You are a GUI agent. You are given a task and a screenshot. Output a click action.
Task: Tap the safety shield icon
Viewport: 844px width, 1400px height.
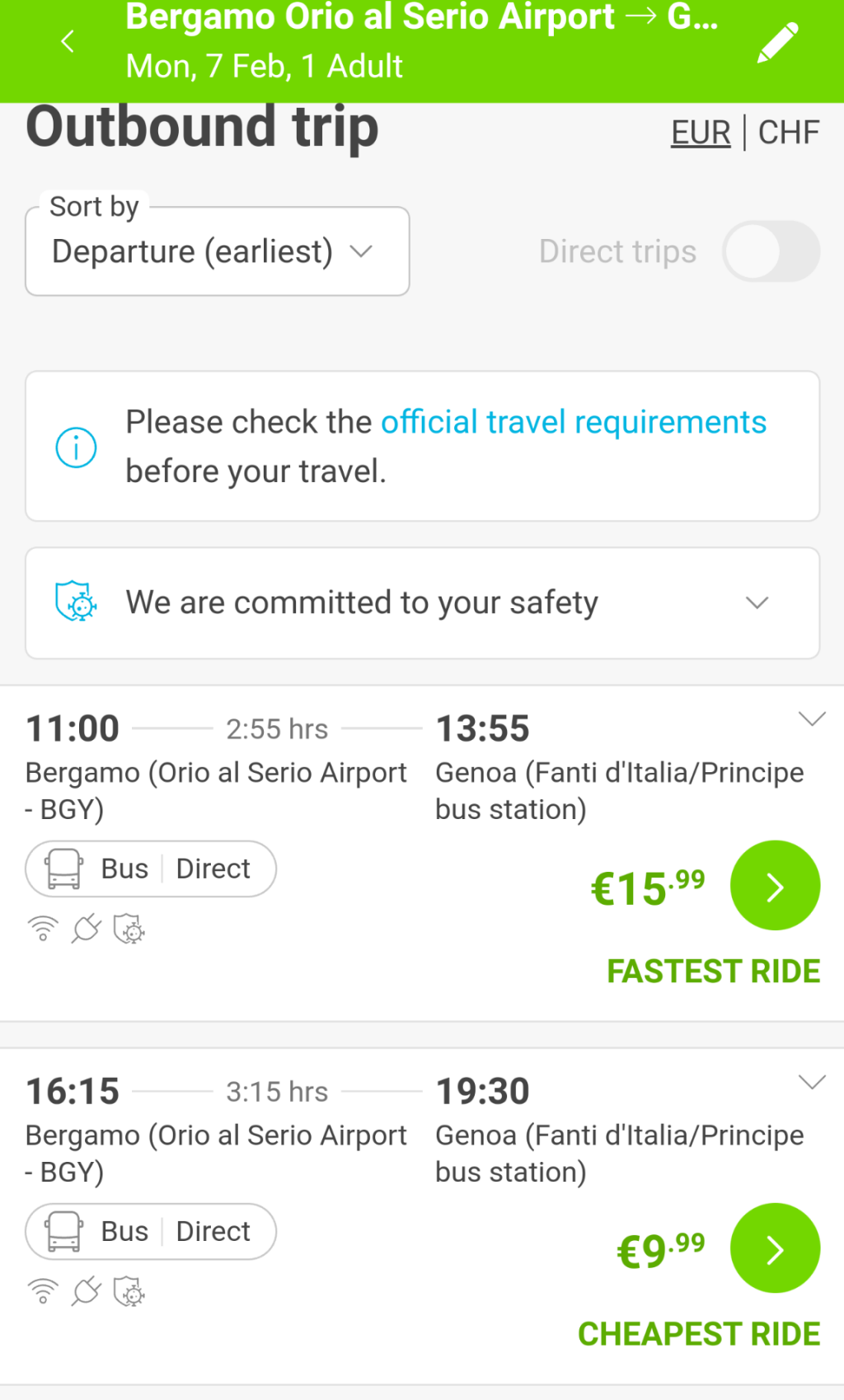point(76,602)
